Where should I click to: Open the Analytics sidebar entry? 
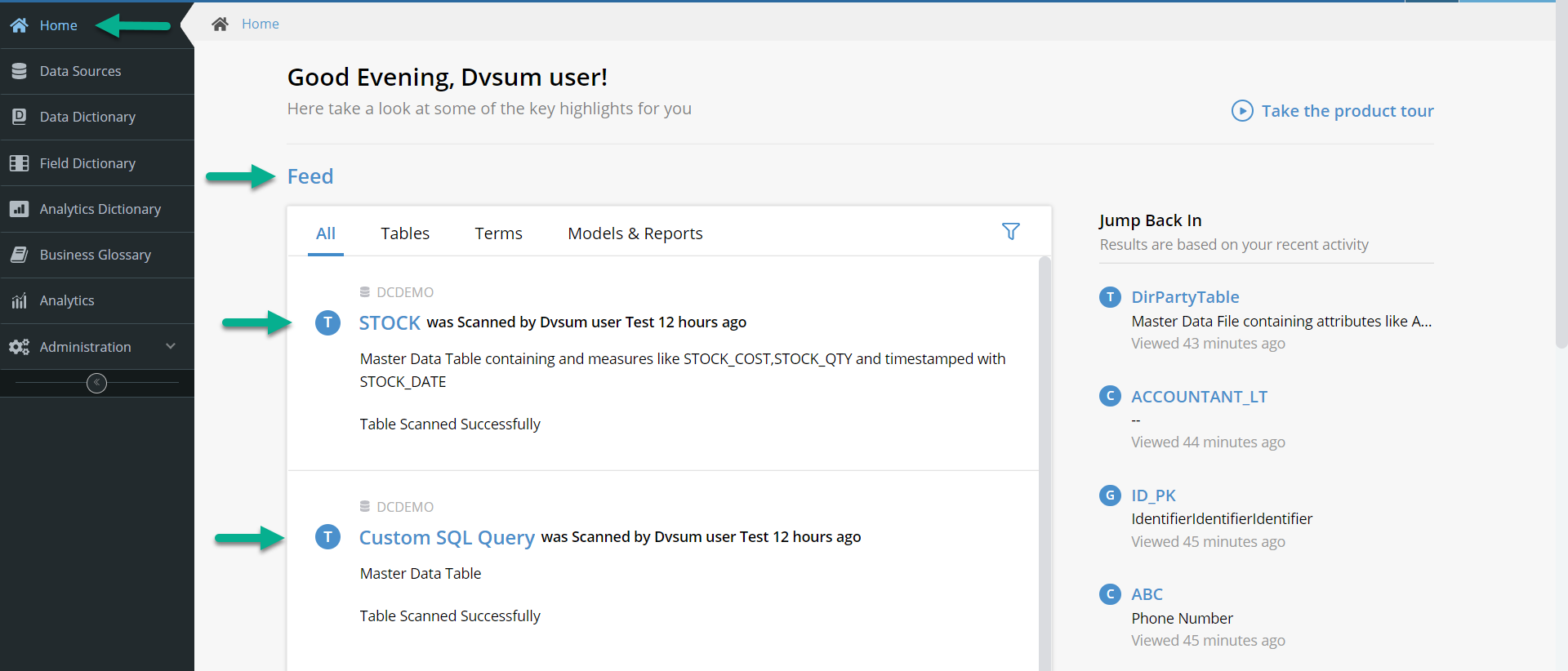point(97,300)
